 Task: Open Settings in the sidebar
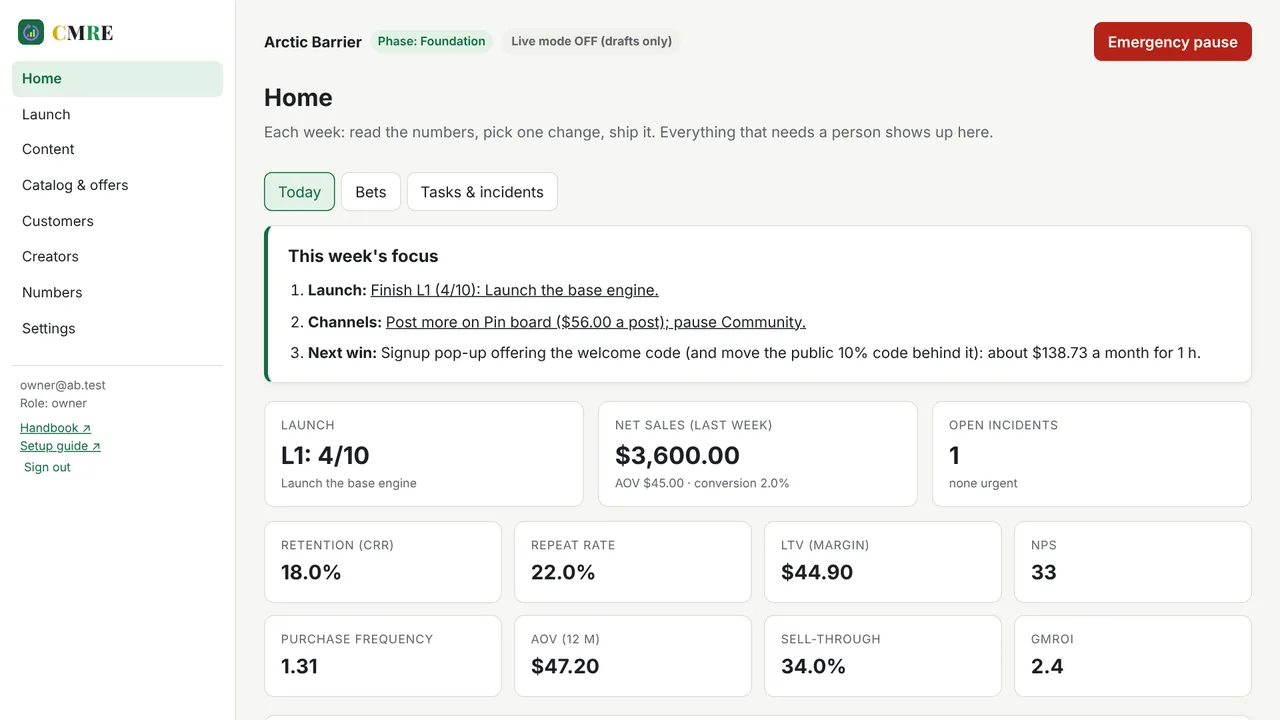pos(117,328)
